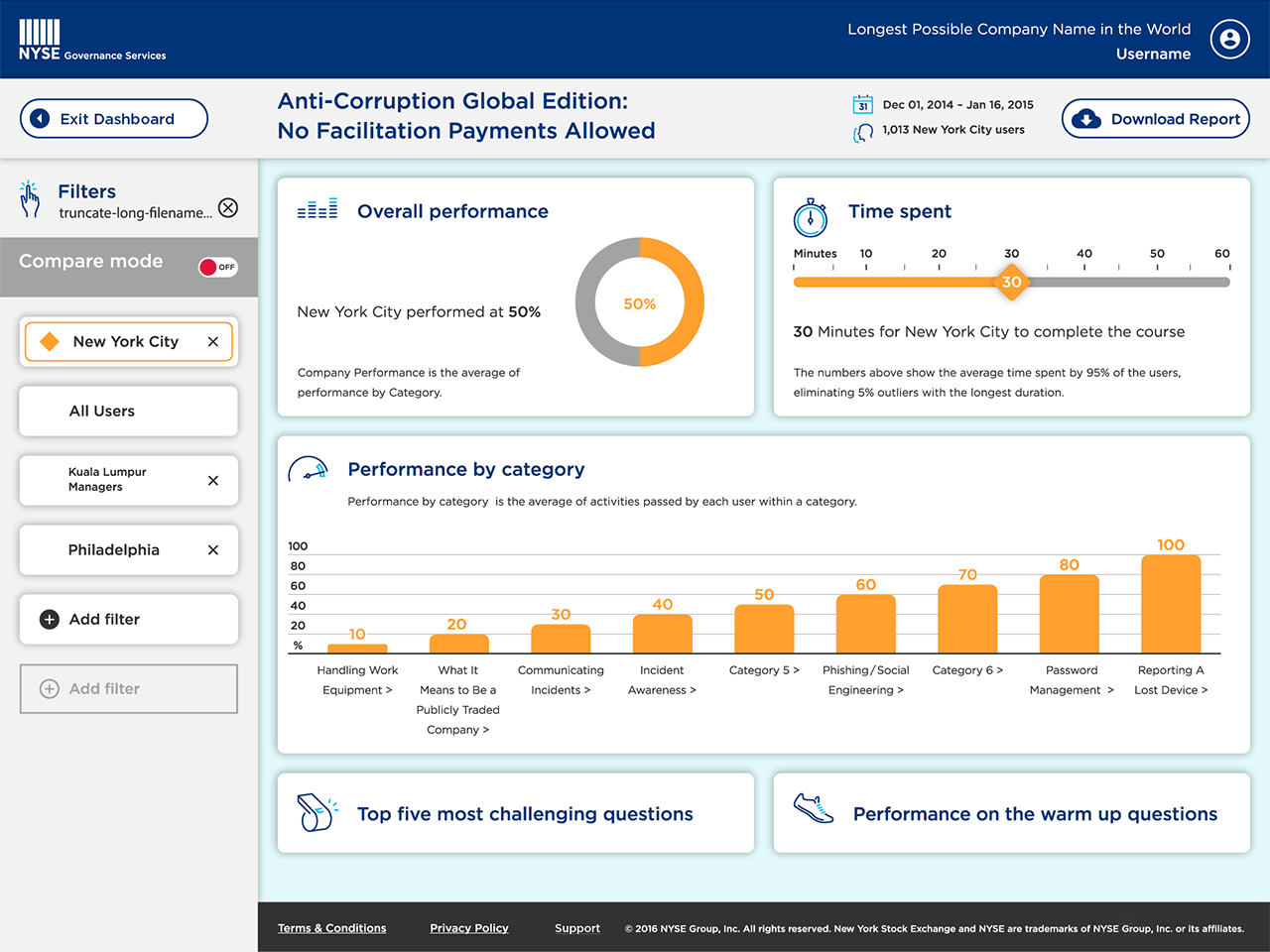The image size is (1270, 952).
Task: Expand Password Management category
Action: tap(1072, 680)
